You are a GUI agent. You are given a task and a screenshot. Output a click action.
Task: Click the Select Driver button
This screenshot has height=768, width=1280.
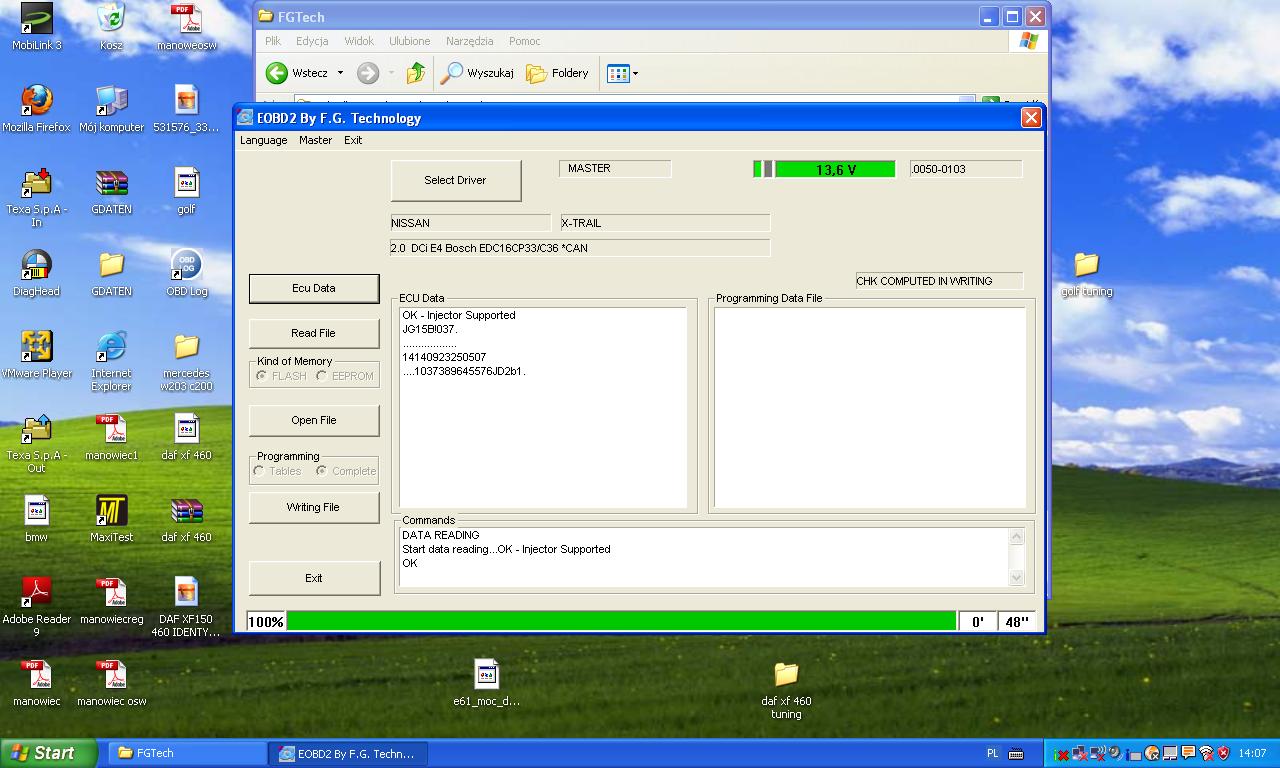(455, 180)
